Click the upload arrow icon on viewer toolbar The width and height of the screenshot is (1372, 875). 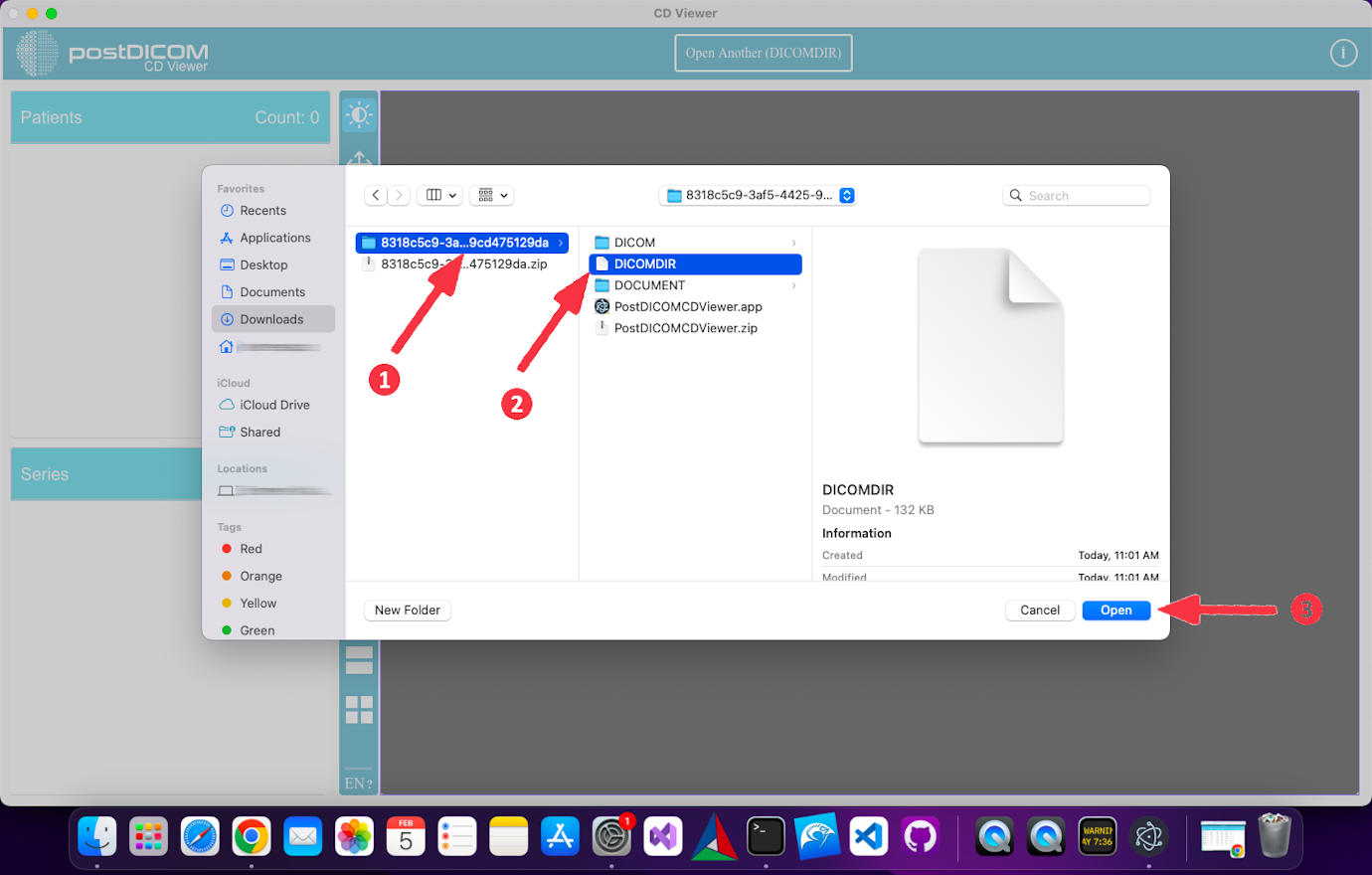(x=358, y=161)
